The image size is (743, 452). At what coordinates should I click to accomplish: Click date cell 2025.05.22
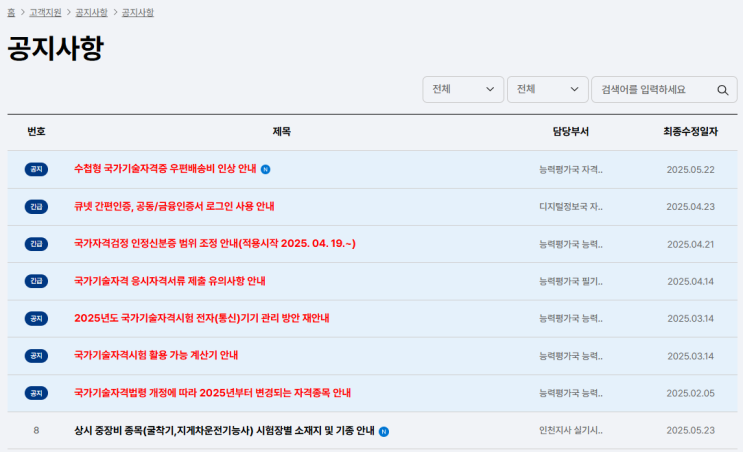point(690,170)
